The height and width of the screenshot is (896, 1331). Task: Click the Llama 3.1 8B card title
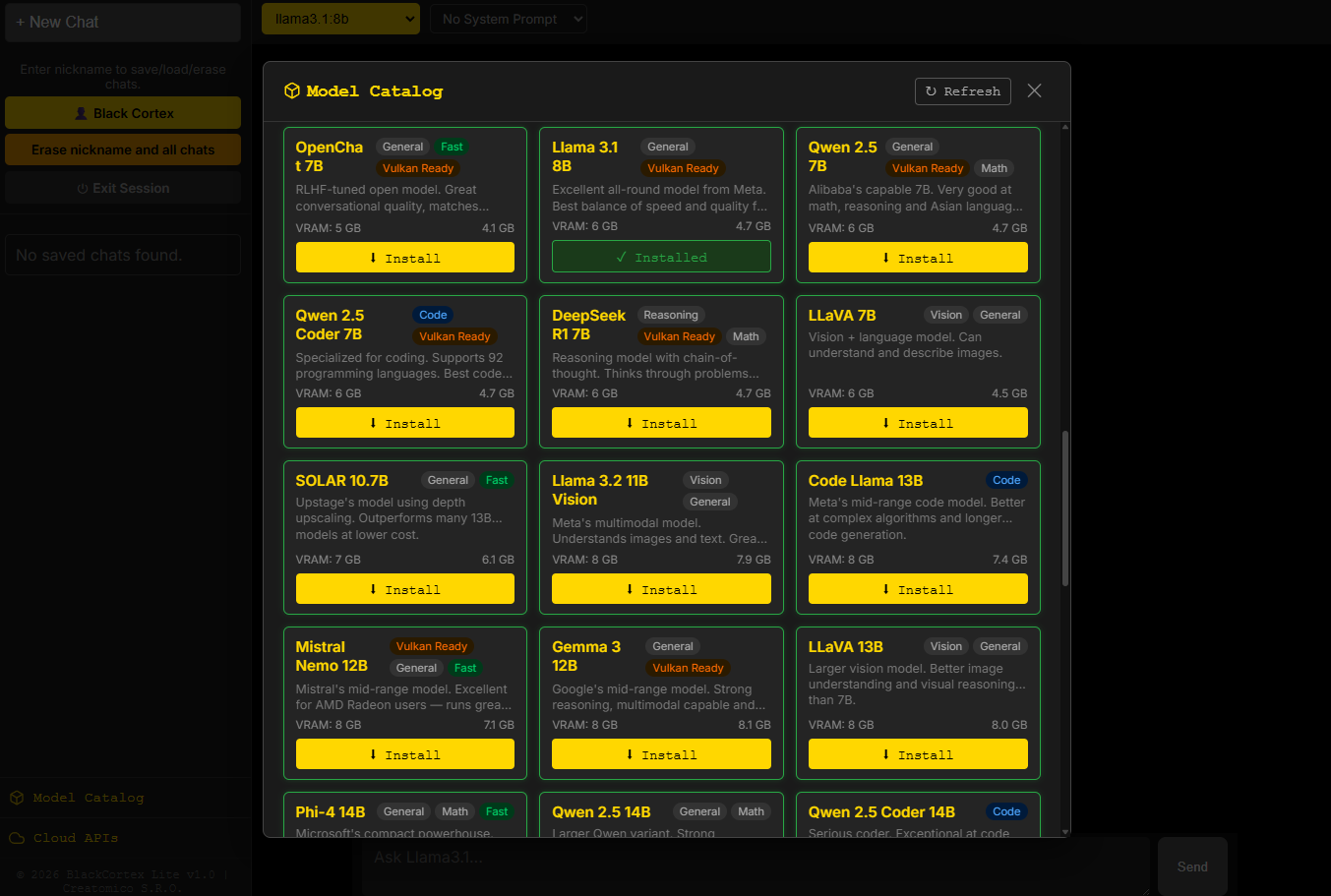pos(585,156)
